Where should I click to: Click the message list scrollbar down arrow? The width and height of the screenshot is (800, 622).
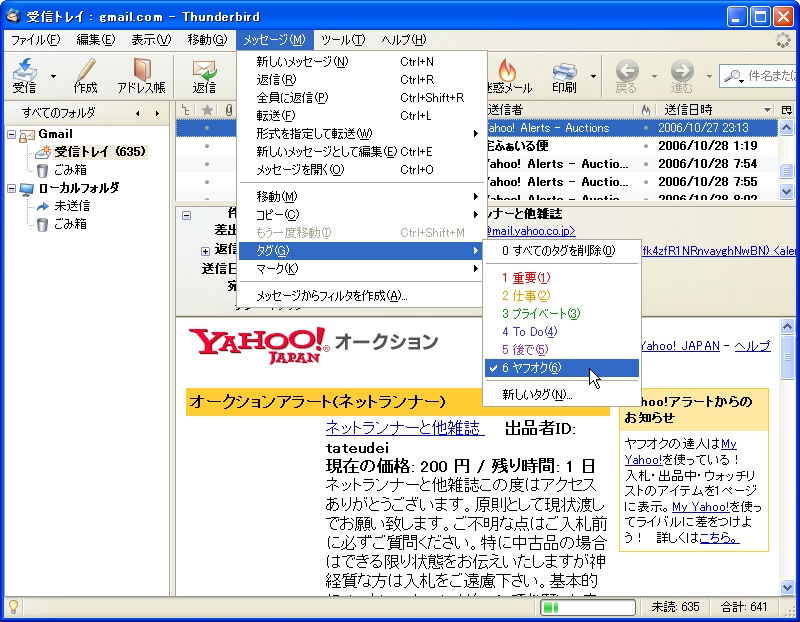click(x=786, y=191)
